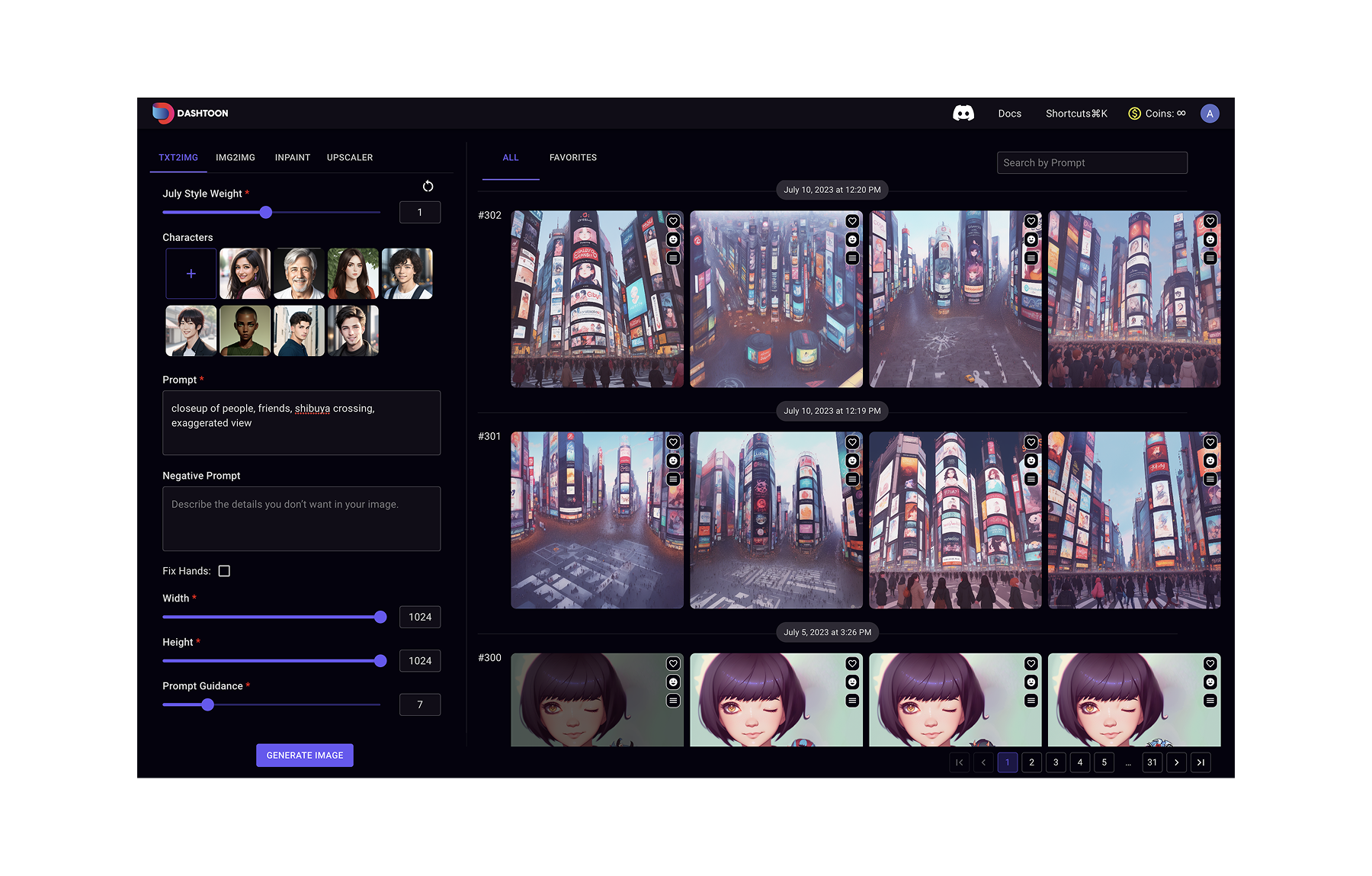Viewport: 1372px width, 876px height.
Task: Open the menu icon on #302's fourth image
Action: [1210, 258]
